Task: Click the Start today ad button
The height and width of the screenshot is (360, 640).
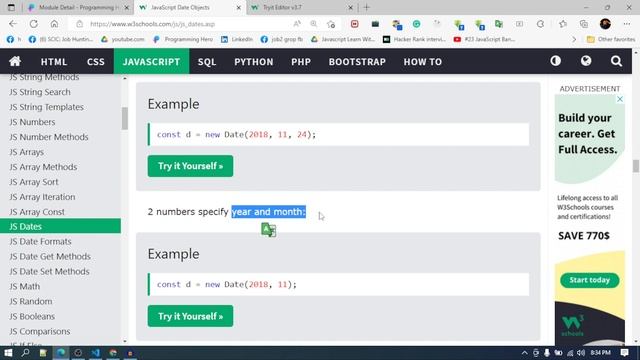Action: pos(589,280)
